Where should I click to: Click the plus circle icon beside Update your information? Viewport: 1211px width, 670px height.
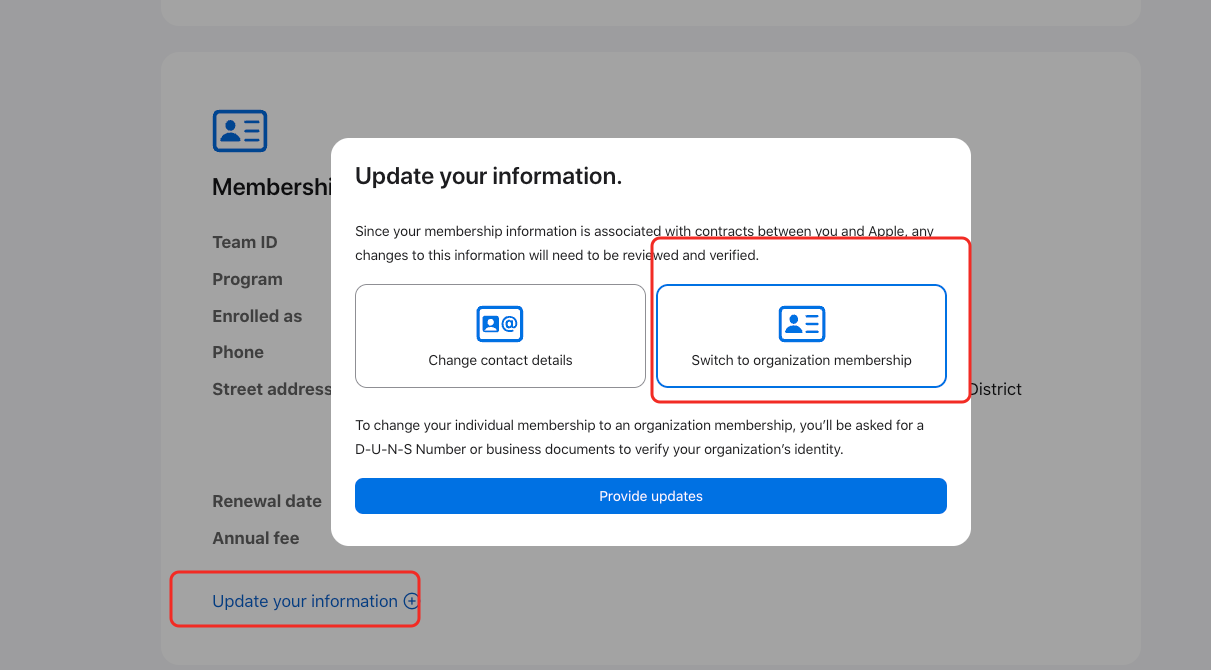click(x=411, y=601)
